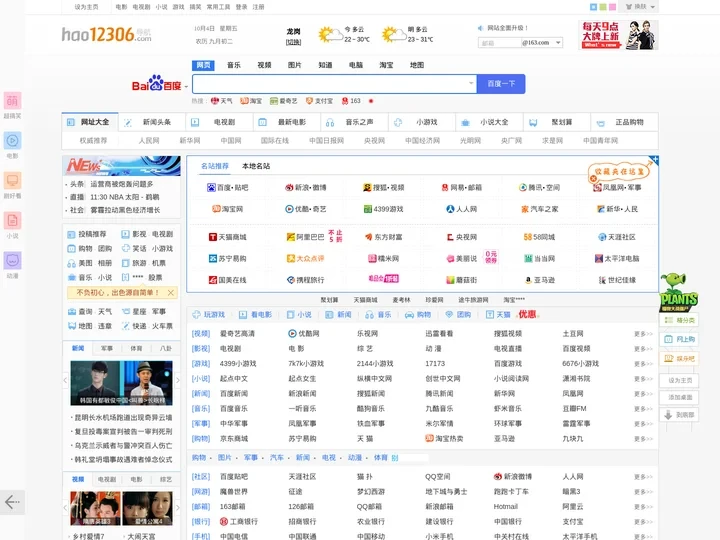The height and width of the screenshot is (540, 720).
Task: Open 携程旅行 site link
Action: click(305, 280)
